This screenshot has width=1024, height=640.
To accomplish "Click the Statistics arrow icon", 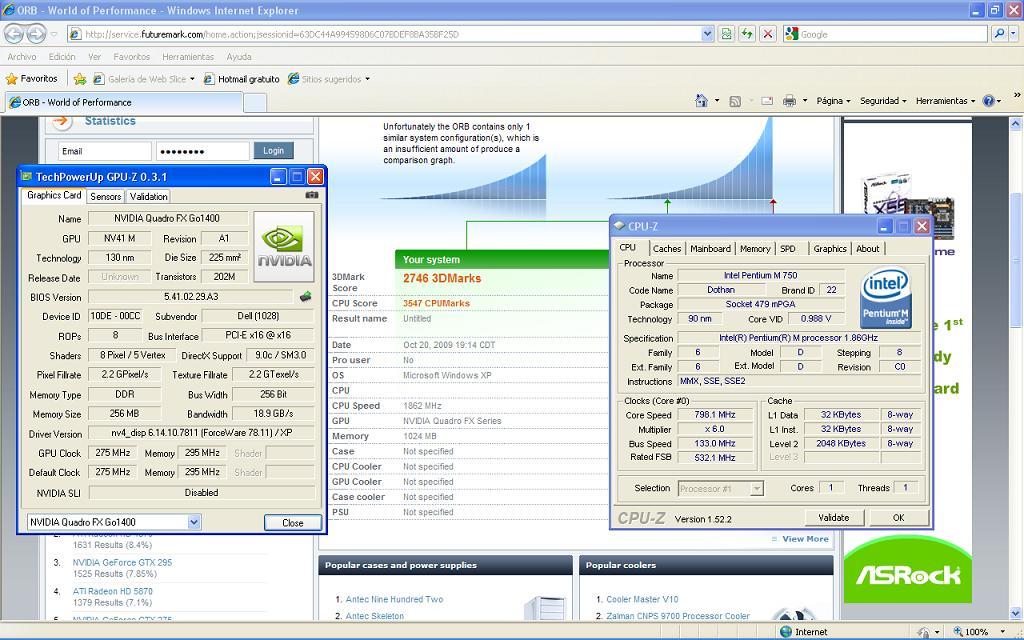I will (61, 121).
